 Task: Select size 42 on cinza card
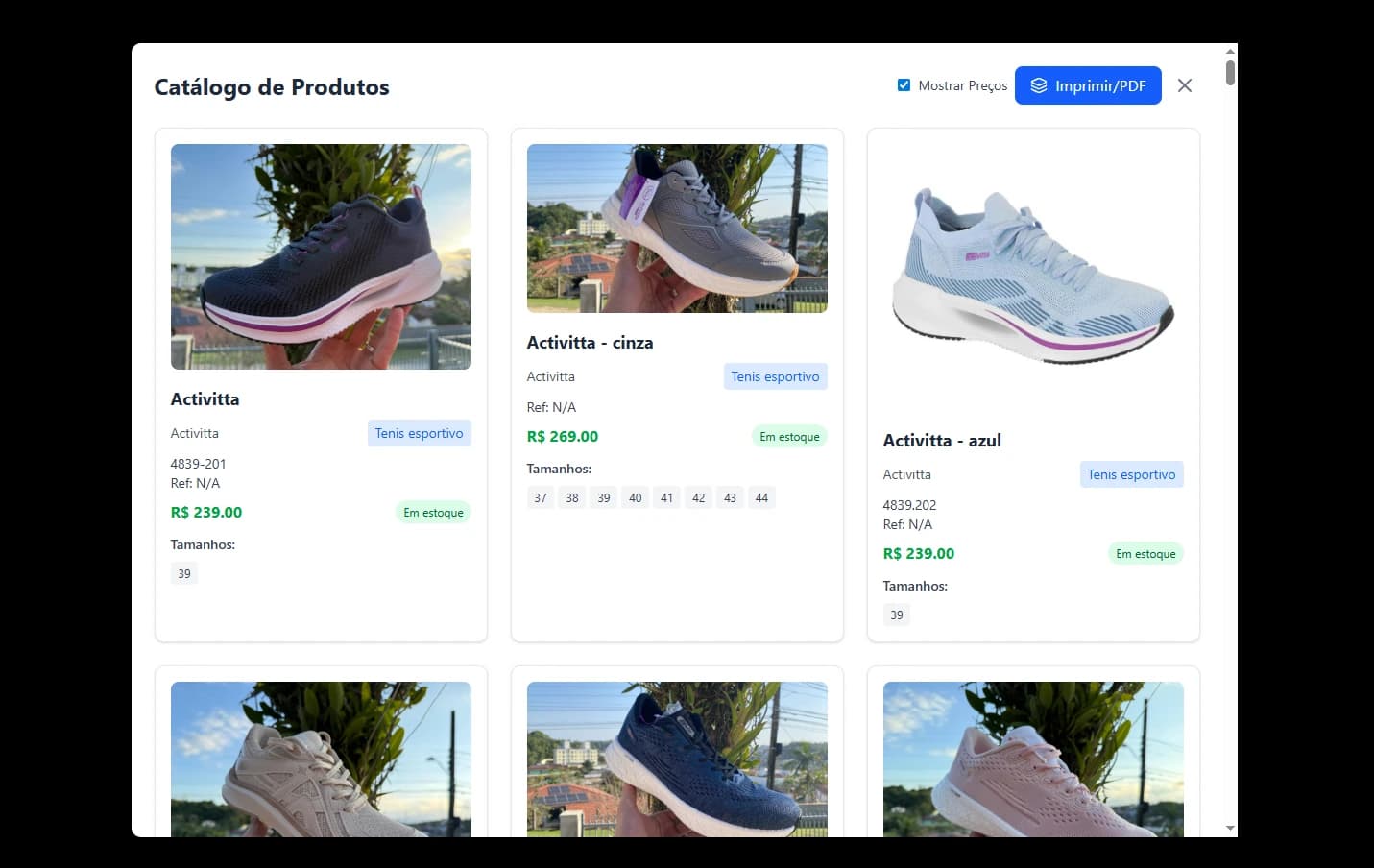point(698,497)
